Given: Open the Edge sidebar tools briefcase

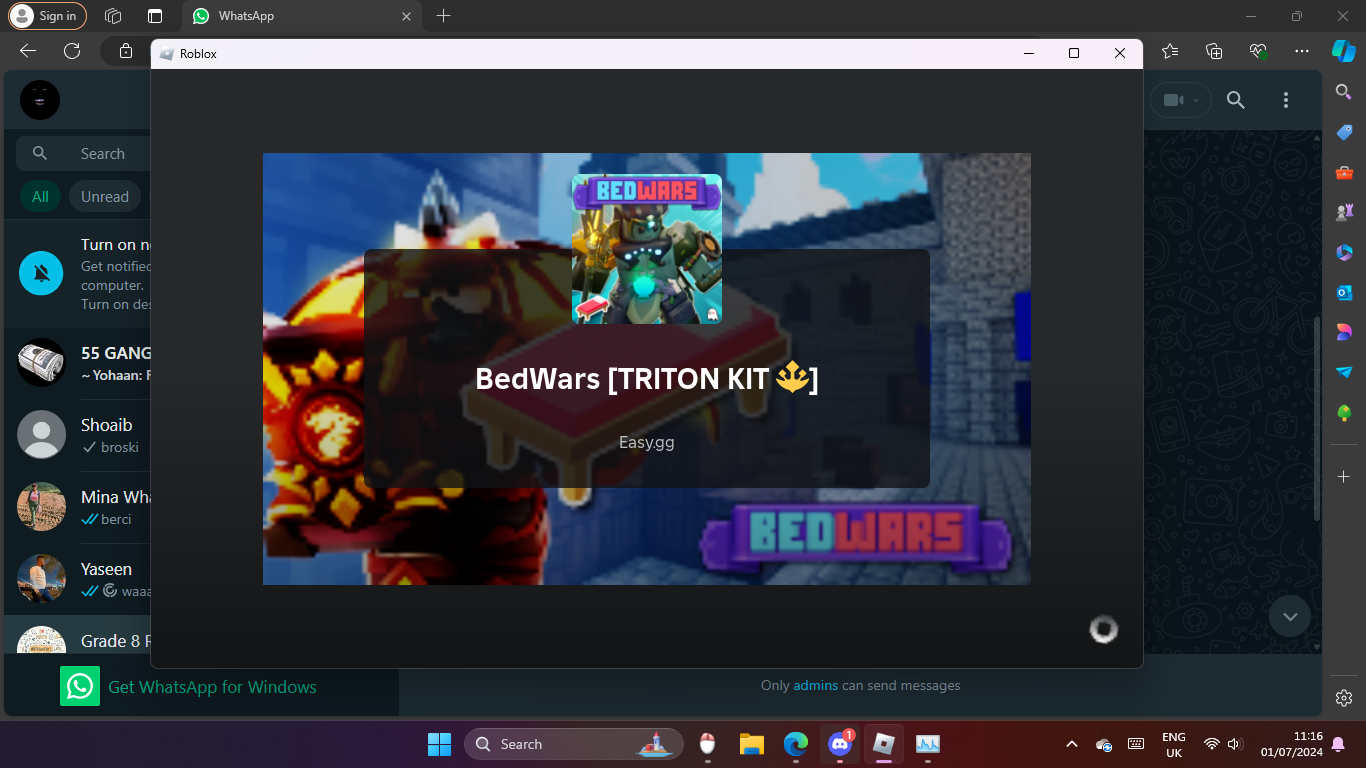Looking at the screenshot, I should click(x=1344, y=172).
